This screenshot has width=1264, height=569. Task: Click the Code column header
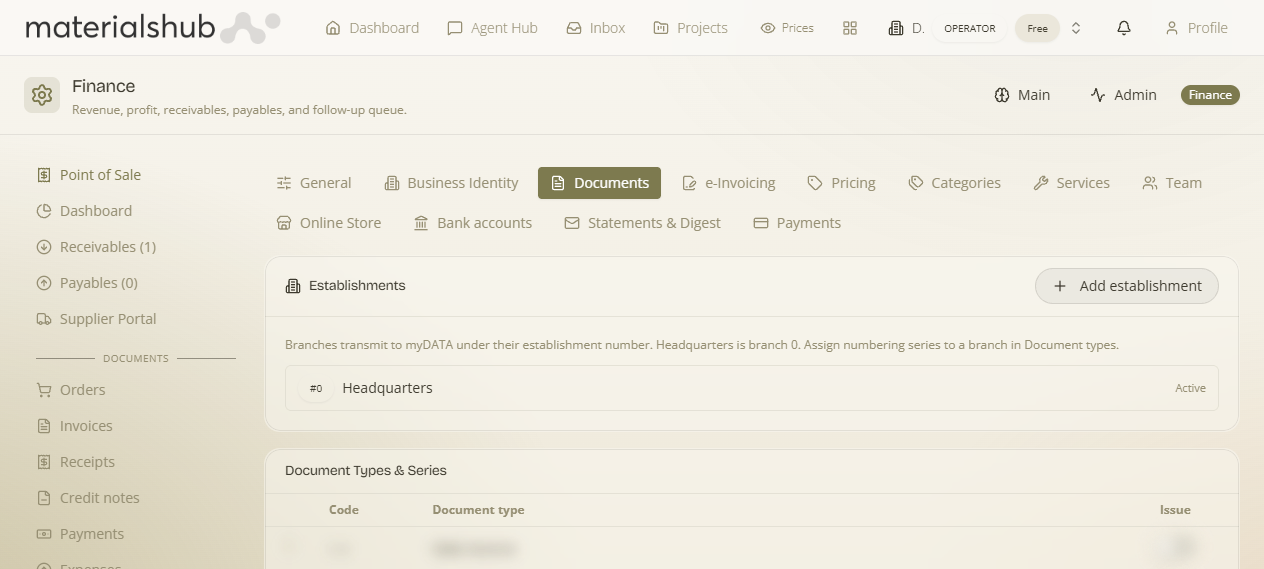(344, 510)
